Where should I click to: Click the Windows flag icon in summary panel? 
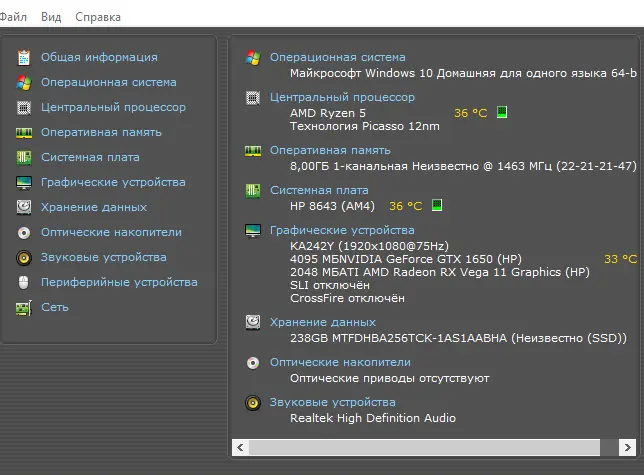pyautogui.click(x=253, y=58)
